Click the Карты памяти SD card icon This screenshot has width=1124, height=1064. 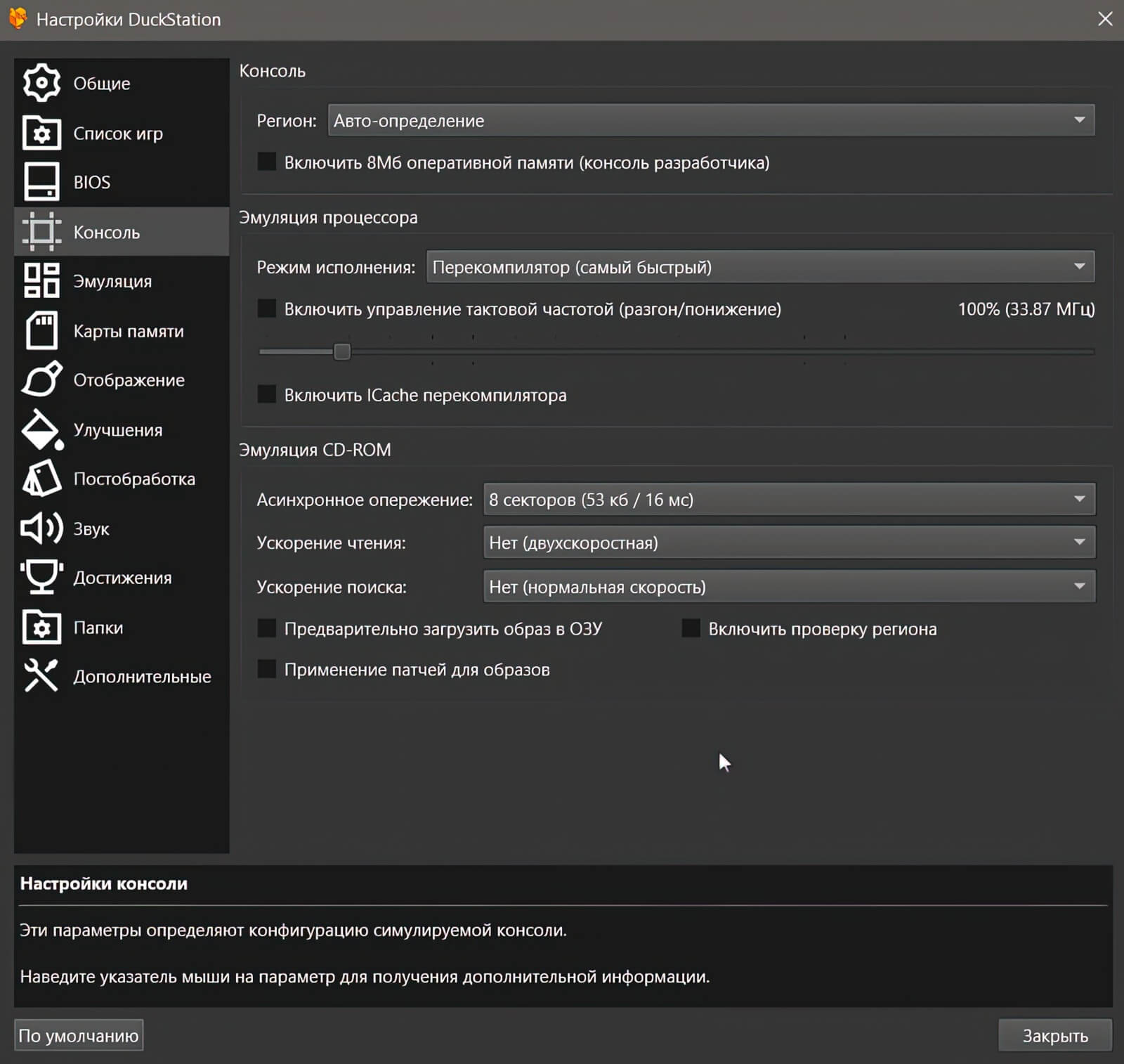[x=41, y=330]
